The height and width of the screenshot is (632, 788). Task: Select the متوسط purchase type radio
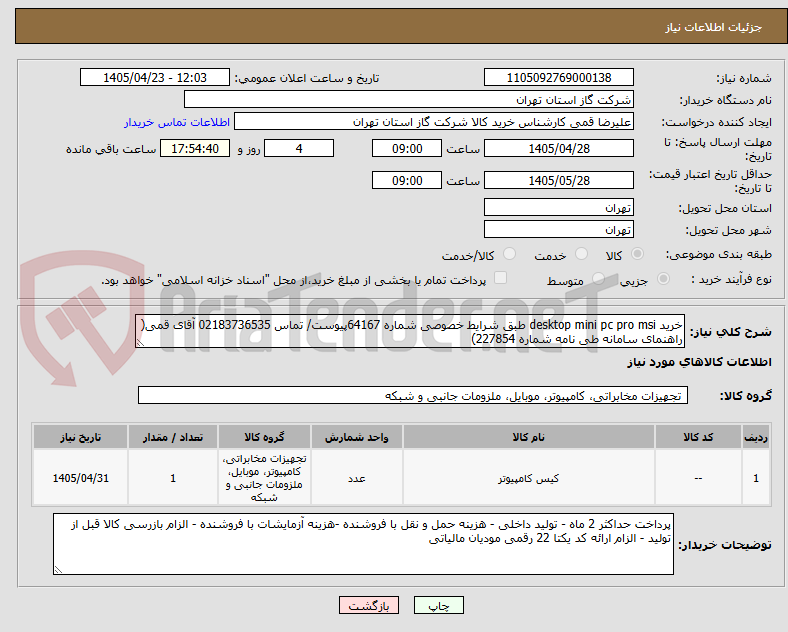598,278
